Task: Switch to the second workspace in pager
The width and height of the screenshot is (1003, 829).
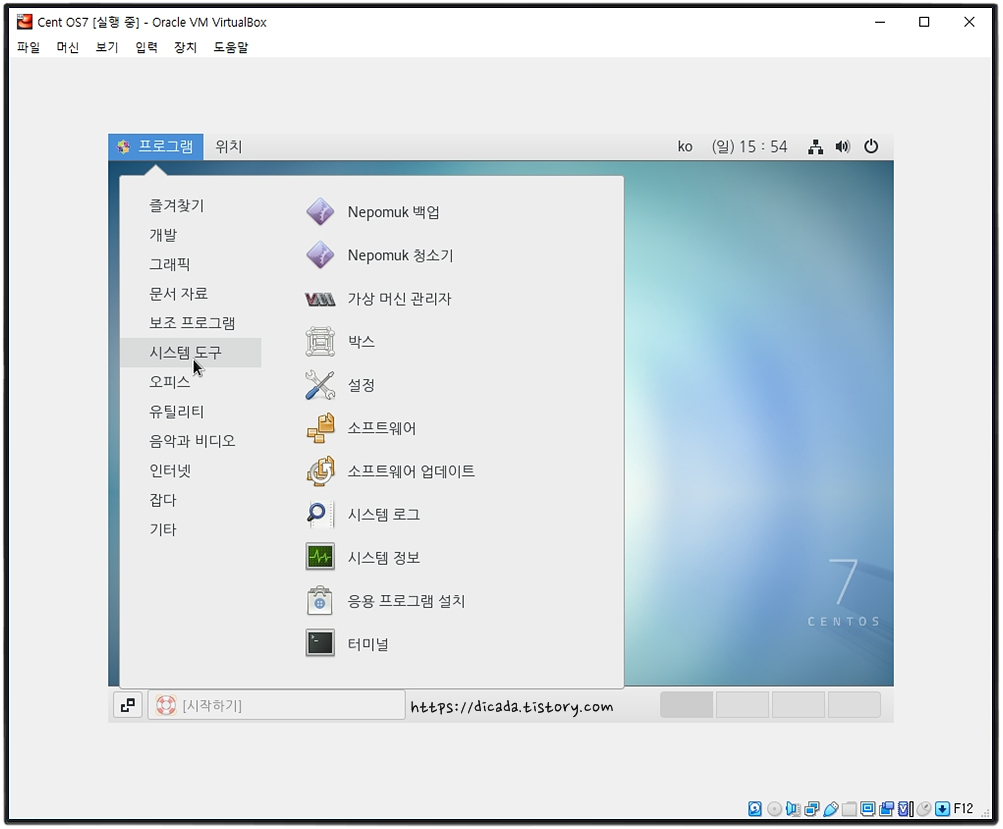Action: click(742, 705)
